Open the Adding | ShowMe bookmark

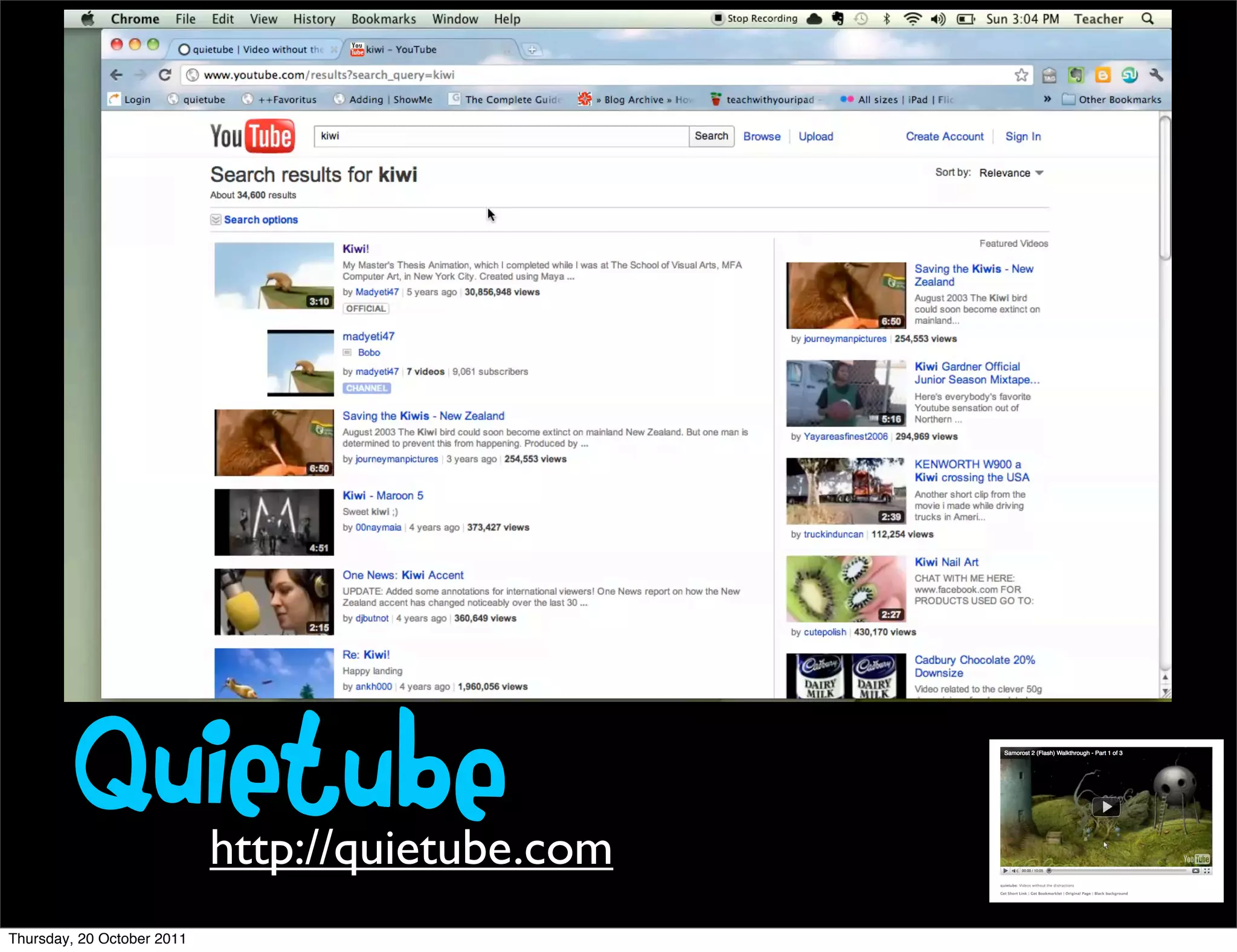(383, 100)
